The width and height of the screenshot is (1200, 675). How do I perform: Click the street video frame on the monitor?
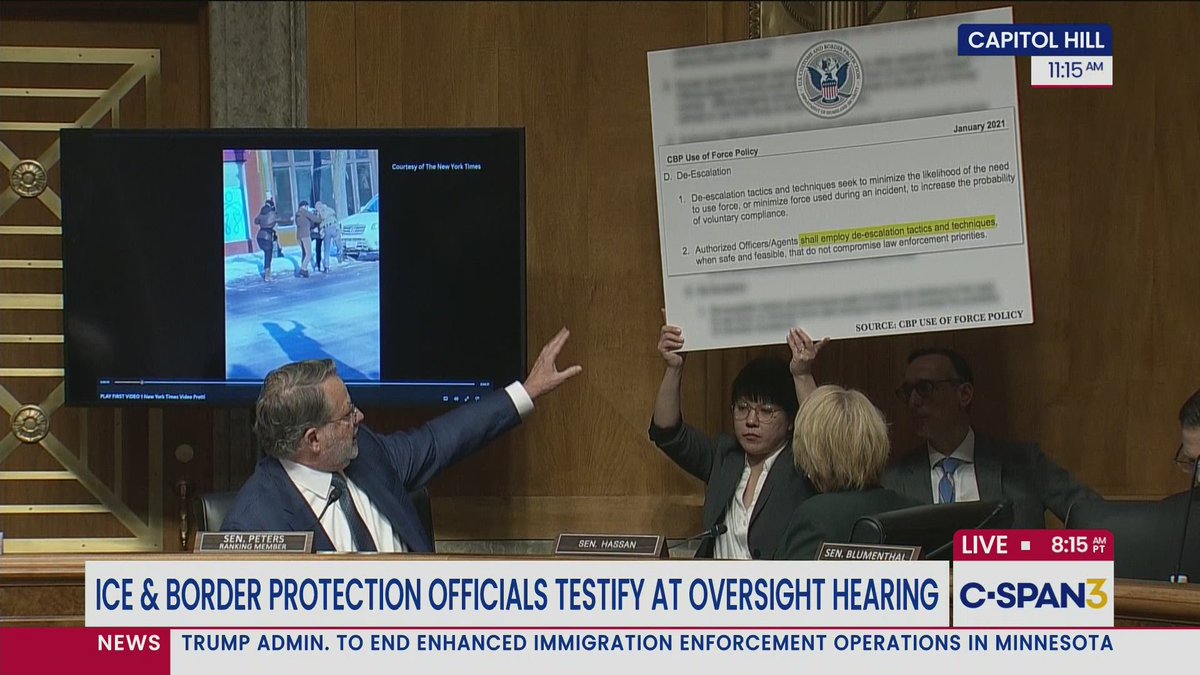301,264
